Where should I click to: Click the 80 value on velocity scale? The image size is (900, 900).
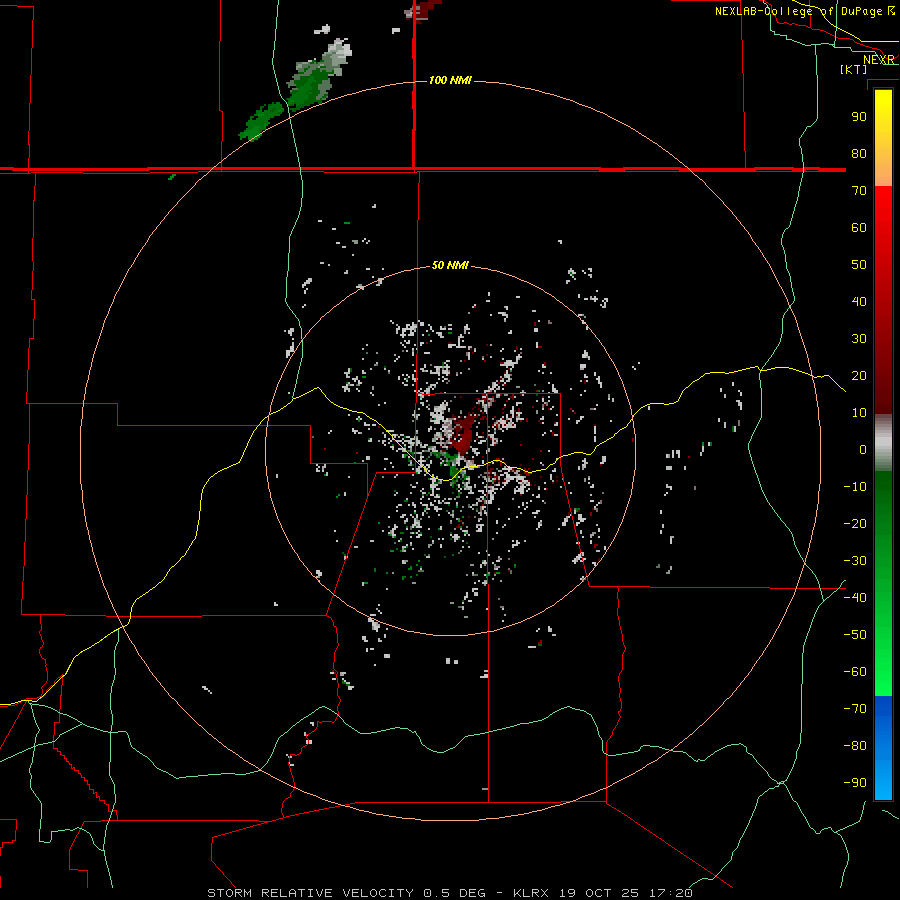859,153
